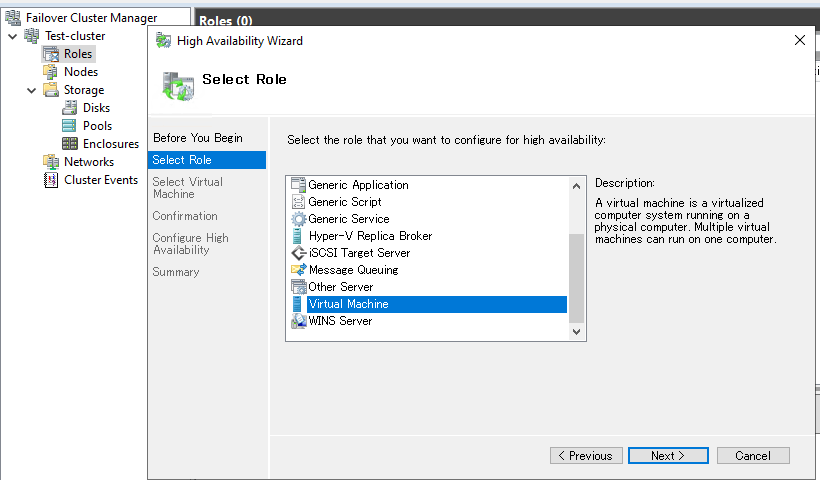Click the Message Queuing envelope icon
The height and width of the screenshot is (480, 820).
[299, 270]
